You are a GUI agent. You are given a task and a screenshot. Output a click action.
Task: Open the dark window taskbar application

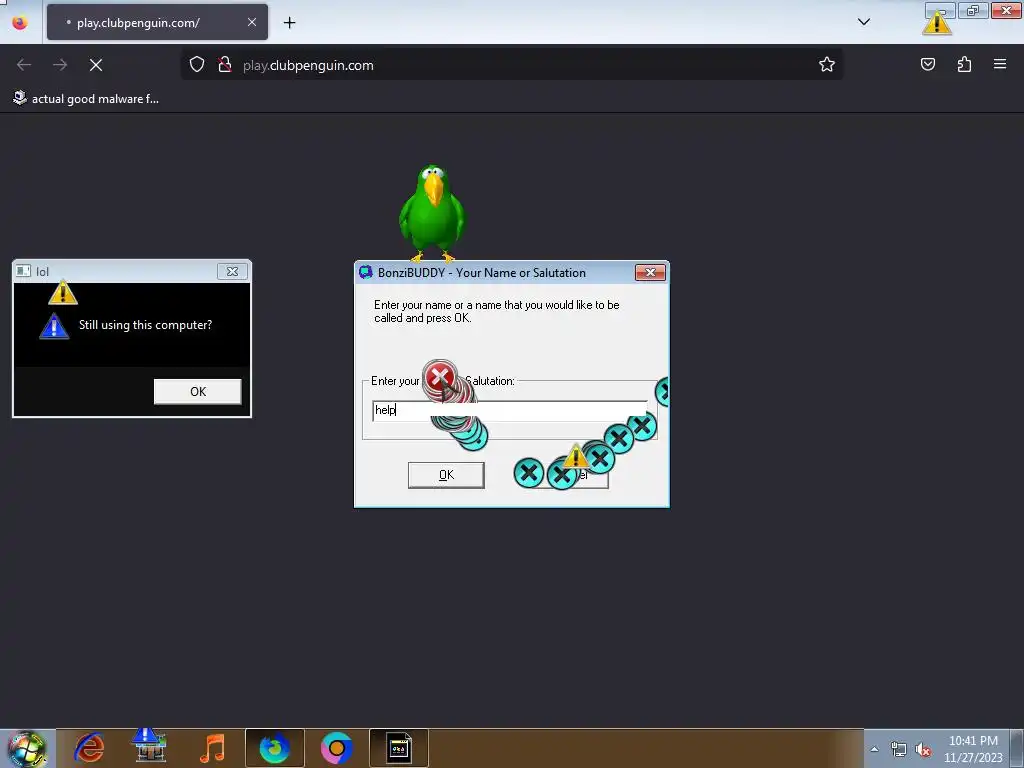398,748
